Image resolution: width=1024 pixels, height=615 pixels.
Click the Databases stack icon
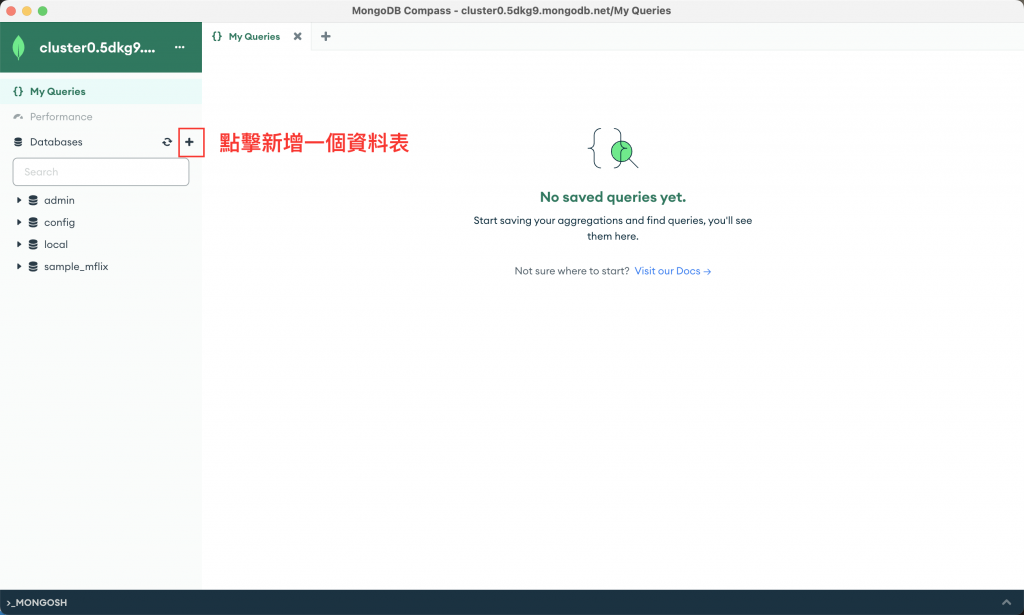tap(18, 142)
